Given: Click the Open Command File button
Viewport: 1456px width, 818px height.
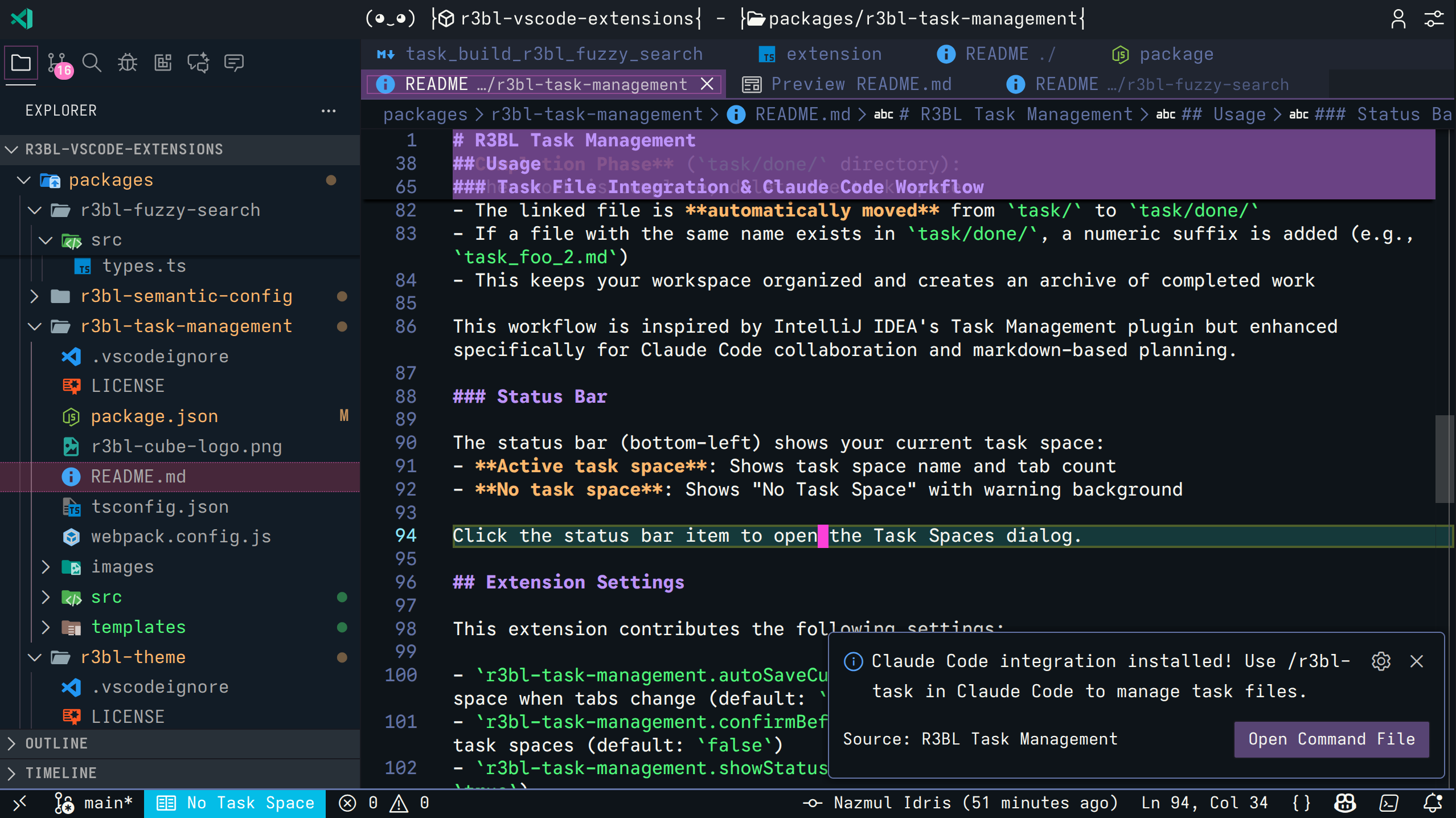Looking at the screenshot, I should coord(1331,739).
